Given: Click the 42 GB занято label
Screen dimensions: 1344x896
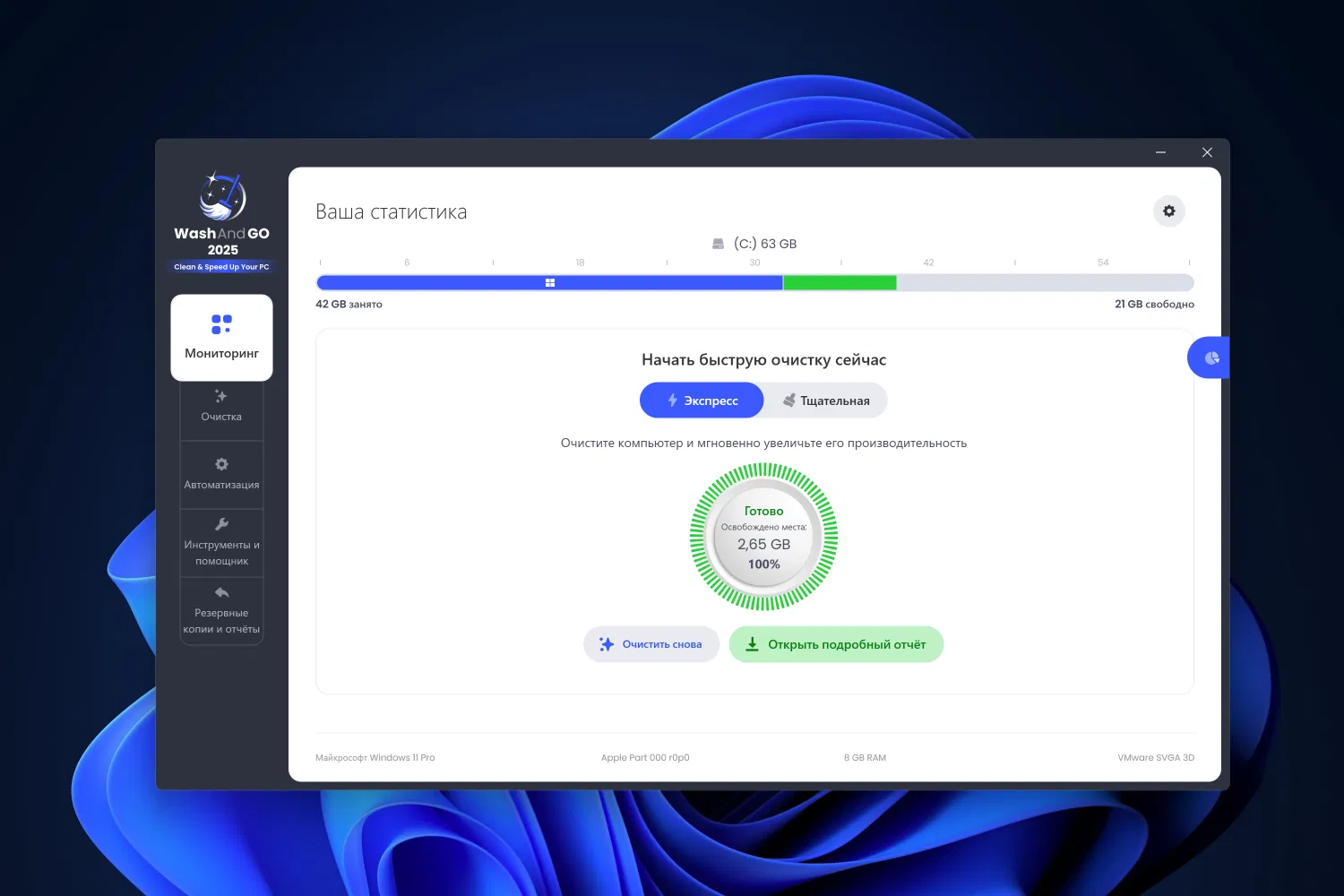Looking at the screenshot, I should 349,305.
